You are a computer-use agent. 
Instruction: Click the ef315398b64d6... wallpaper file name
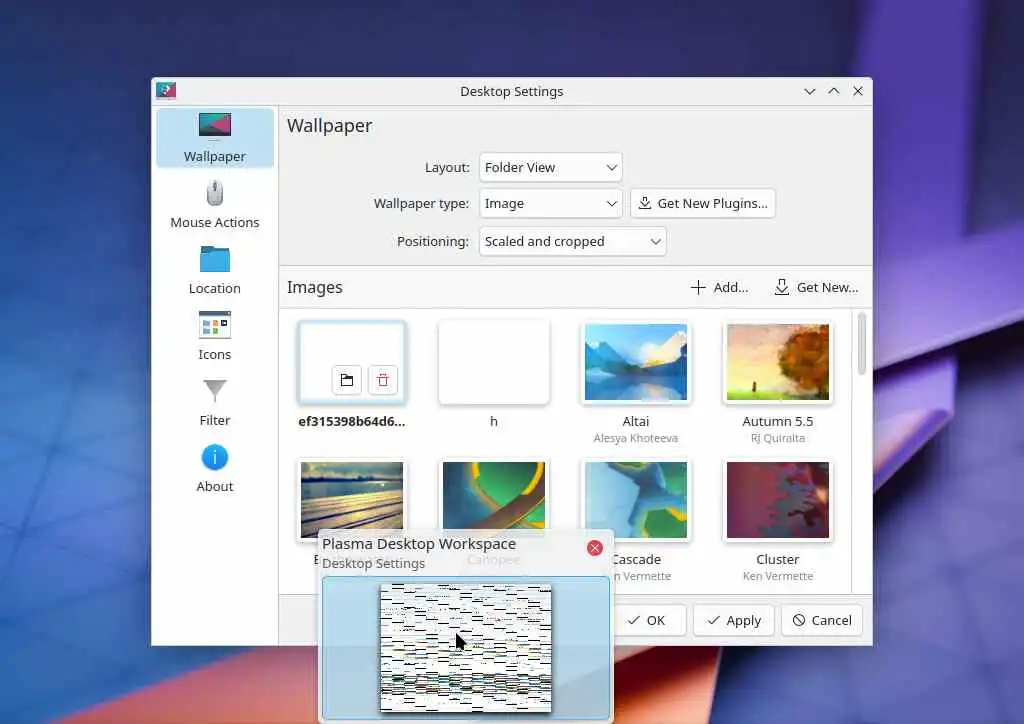(x=352, y=422)
